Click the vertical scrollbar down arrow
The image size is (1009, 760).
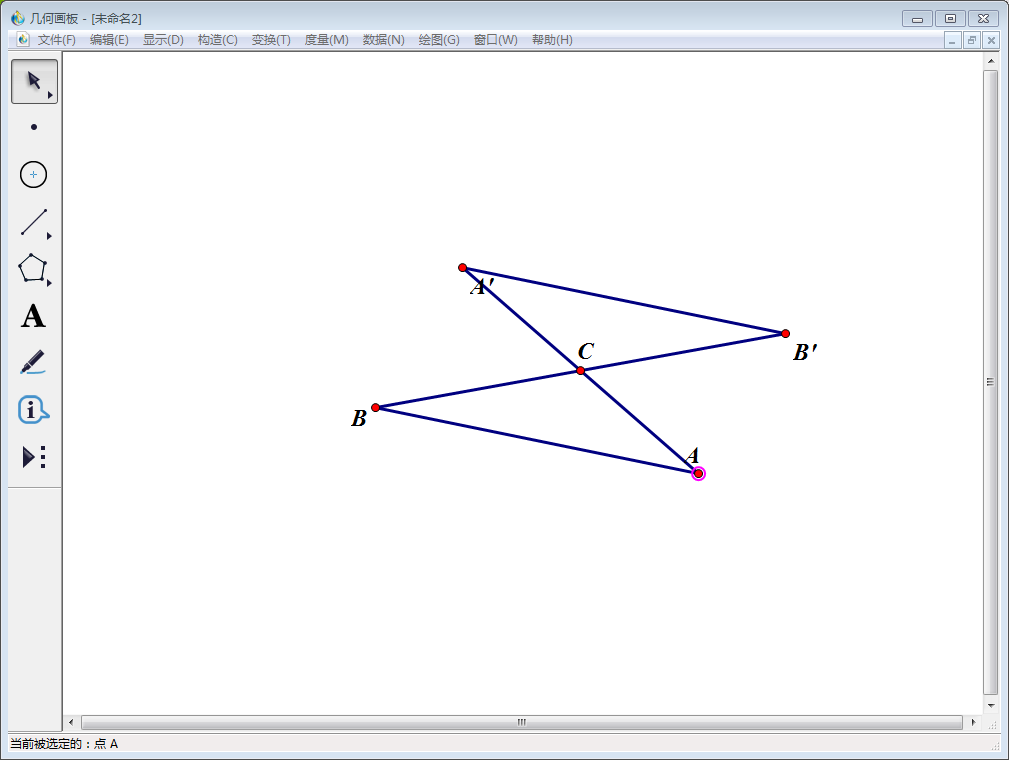(991, 705)
